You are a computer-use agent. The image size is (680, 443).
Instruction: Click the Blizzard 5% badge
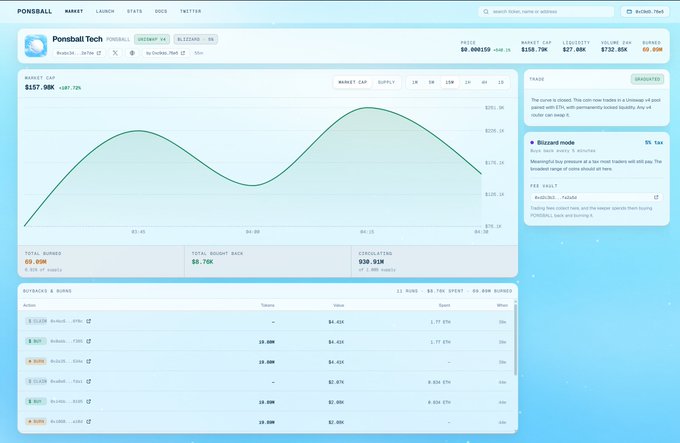pyautogui.click(x=196, y=39)
